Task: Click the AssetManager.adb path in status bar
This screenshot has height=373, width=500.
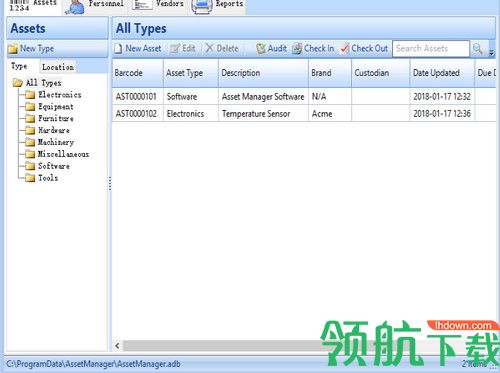Action: click(x=93, y=364)
